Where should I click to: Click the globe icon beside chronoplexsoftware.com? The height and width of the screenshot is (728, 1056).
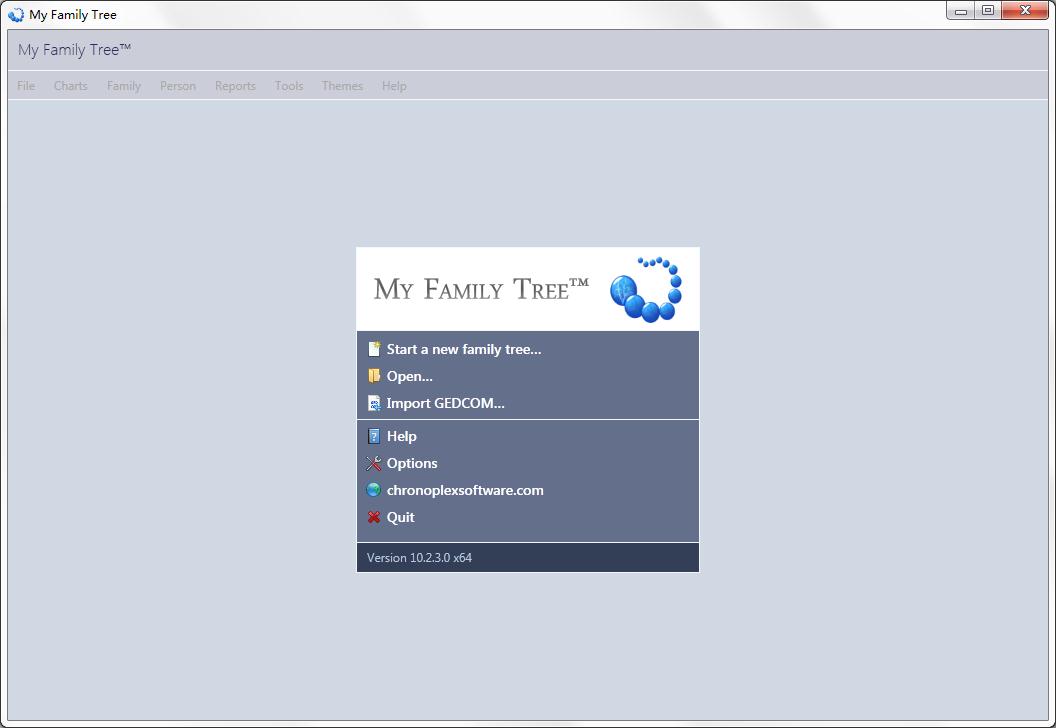click(374, 490)
